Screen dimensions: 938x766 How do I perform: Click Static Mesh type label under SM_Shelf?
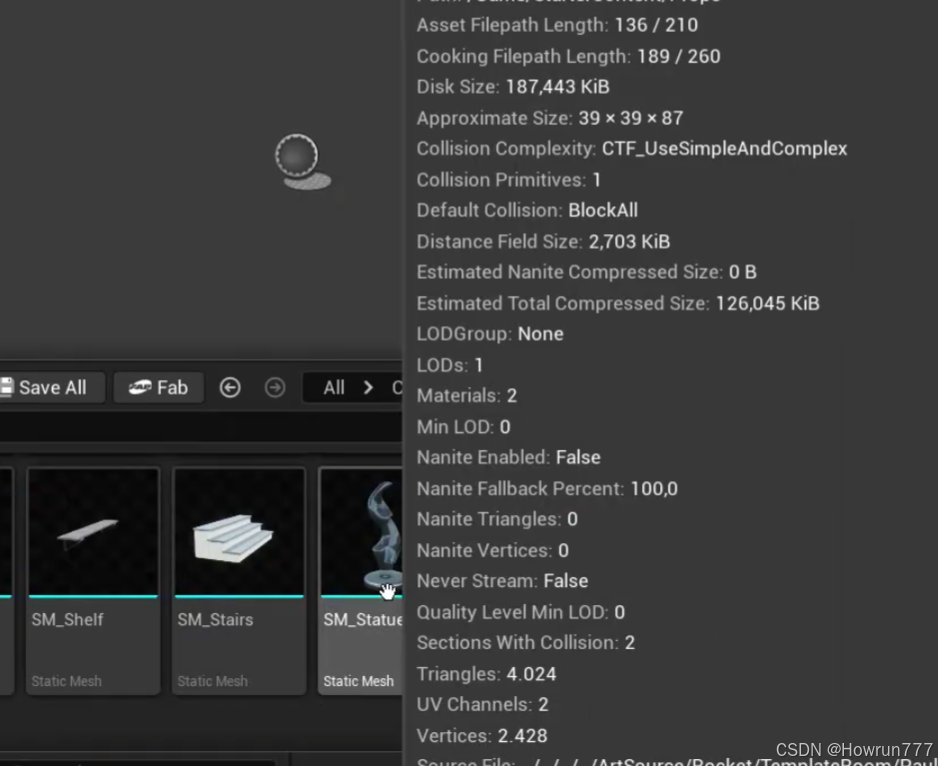66,681
